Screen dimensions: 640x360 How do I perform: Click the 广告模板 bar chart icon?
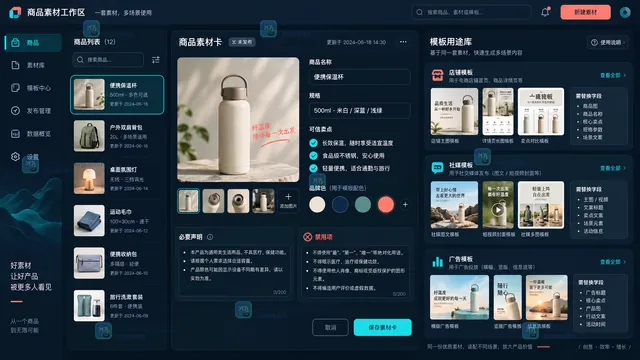tap(438, 262)
